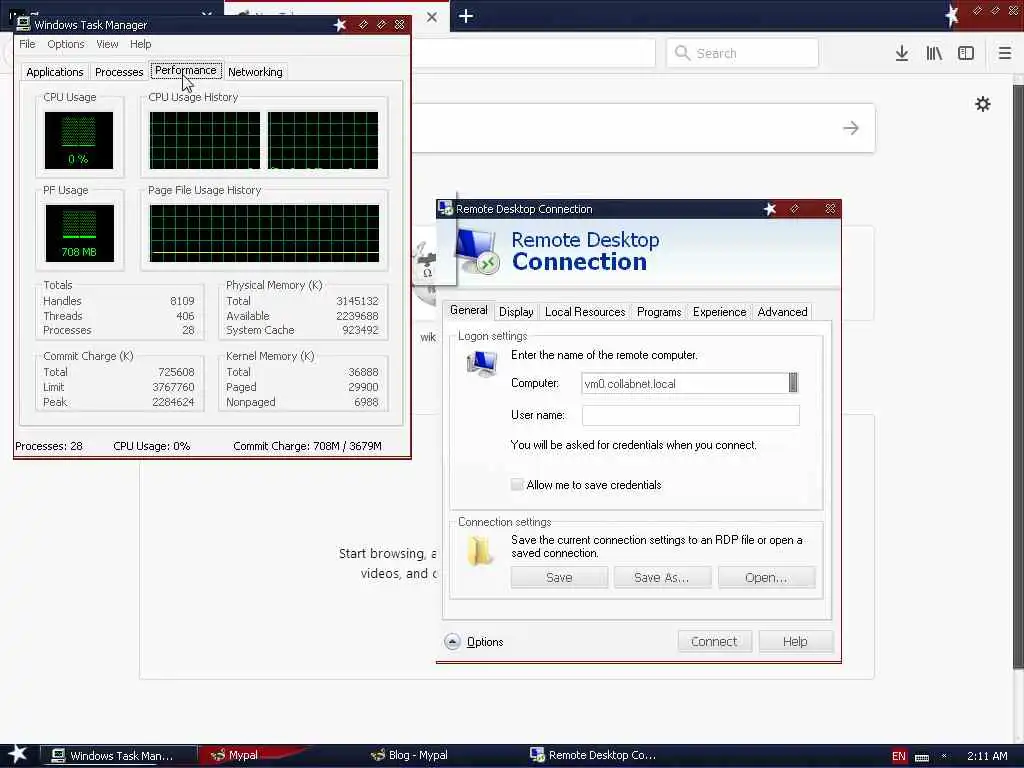Open the Library bookshelf icon in browser toolbar
Screen dimensions: 1024x768
tap(934, 54)
